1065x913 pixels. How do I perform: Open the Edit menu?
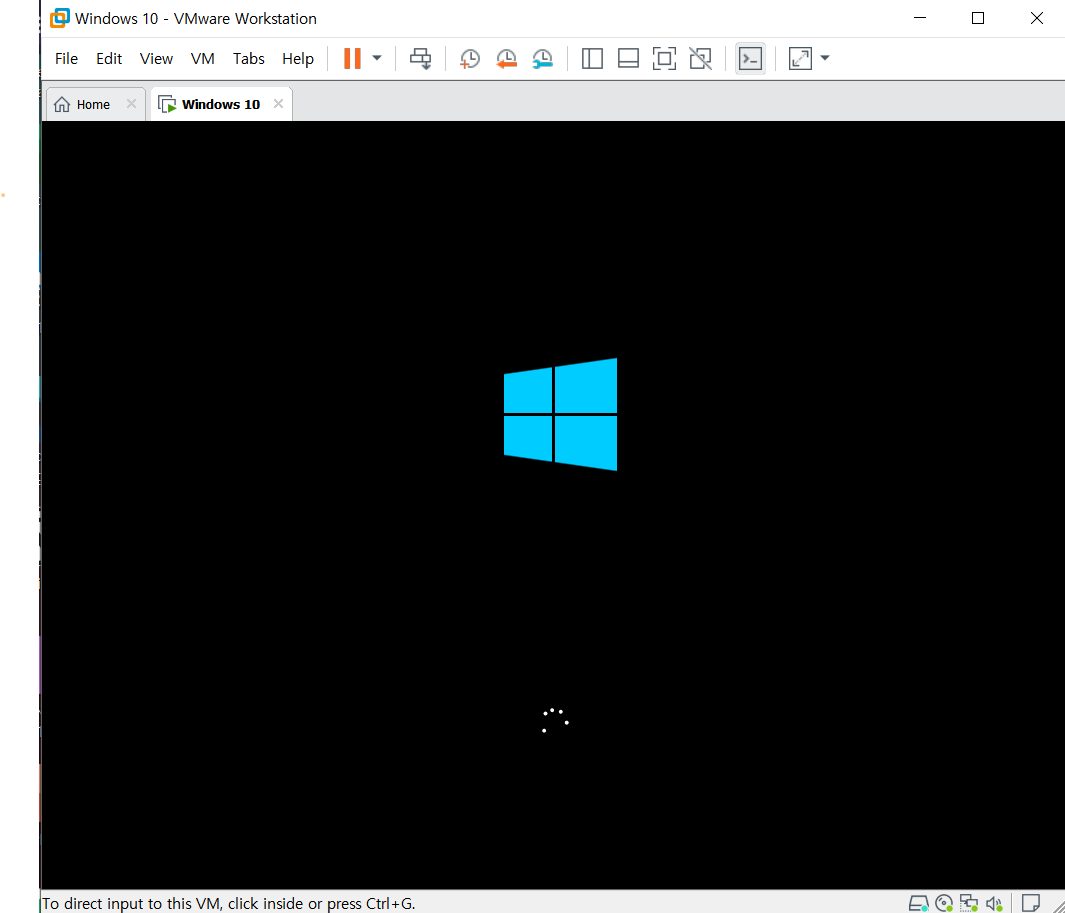pyautogui.click(x=109, y=59)
